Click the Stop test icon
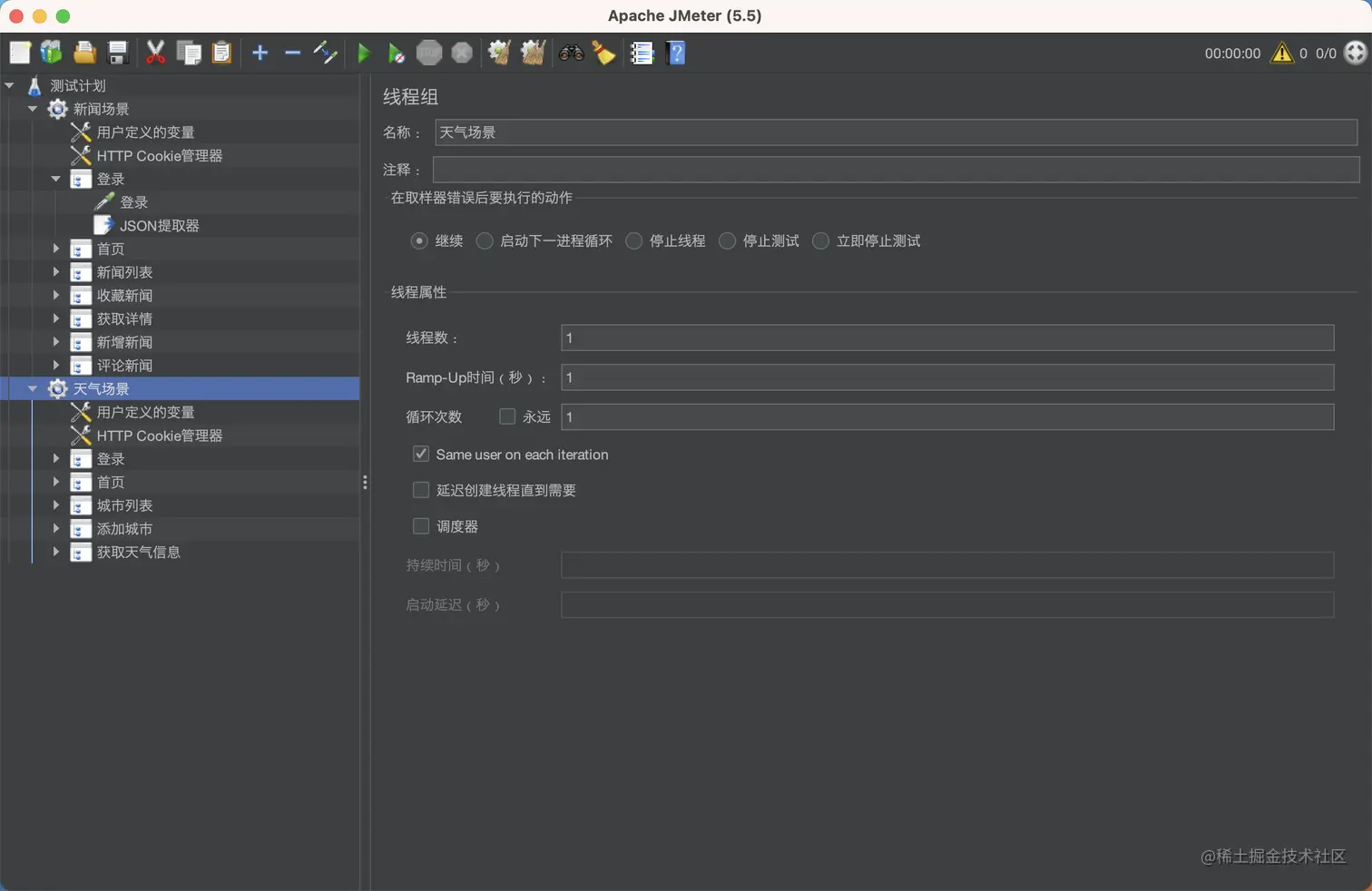 click(429, 53)
